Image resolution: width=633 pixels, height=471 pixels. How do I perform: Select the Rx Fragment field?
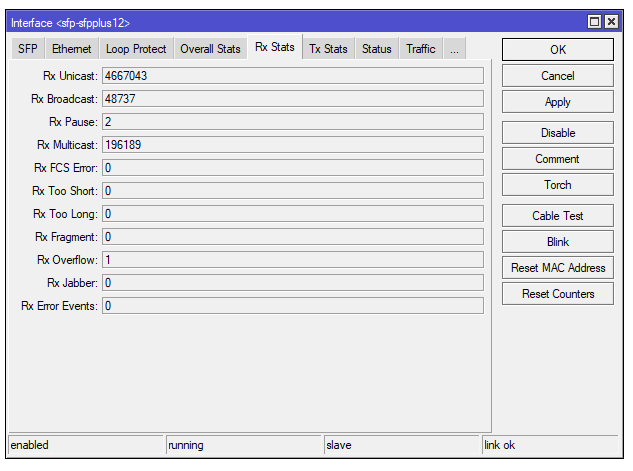(293, 237)
